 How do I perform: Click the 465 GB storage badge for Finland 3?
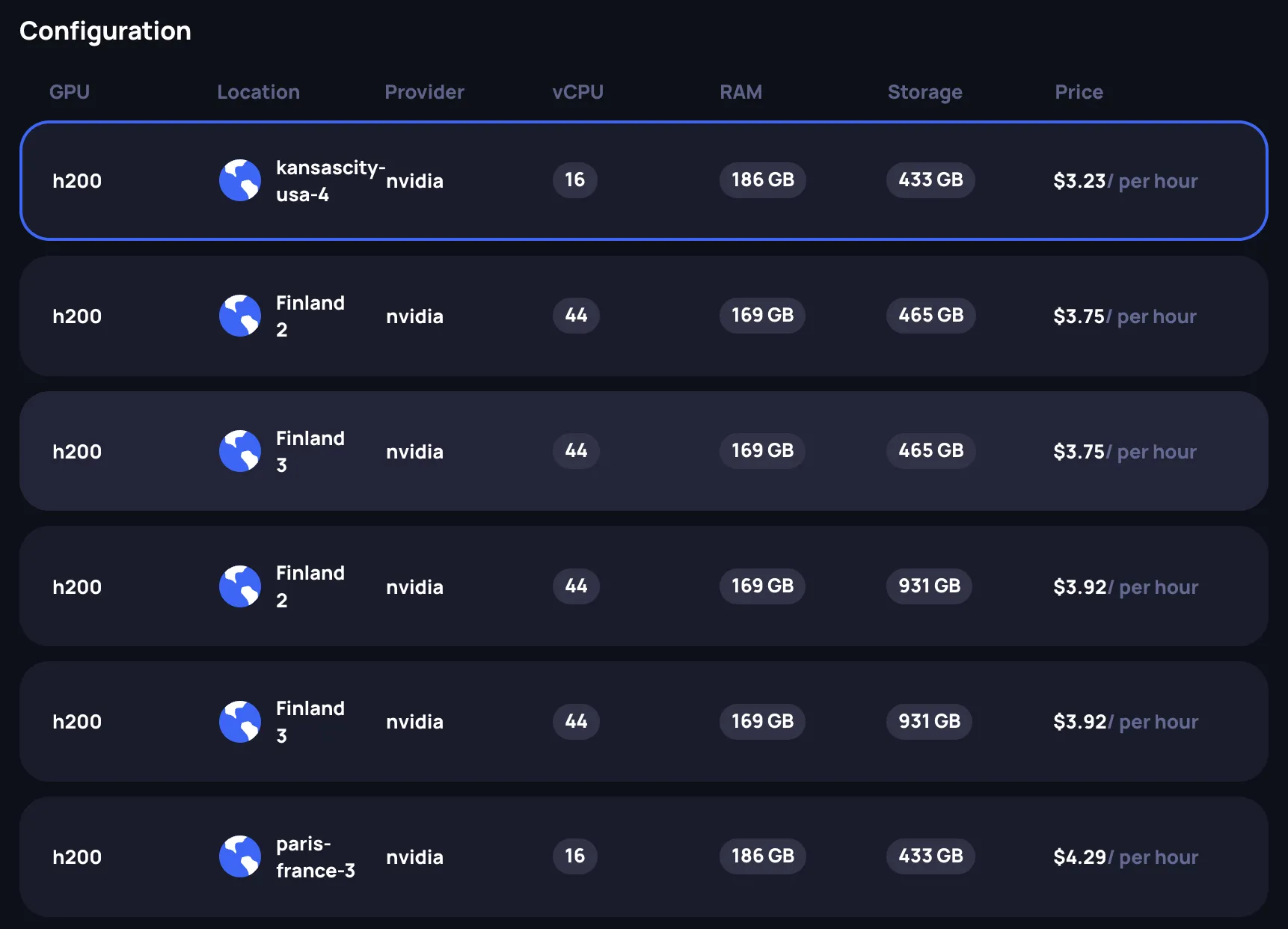click(930, 451)
